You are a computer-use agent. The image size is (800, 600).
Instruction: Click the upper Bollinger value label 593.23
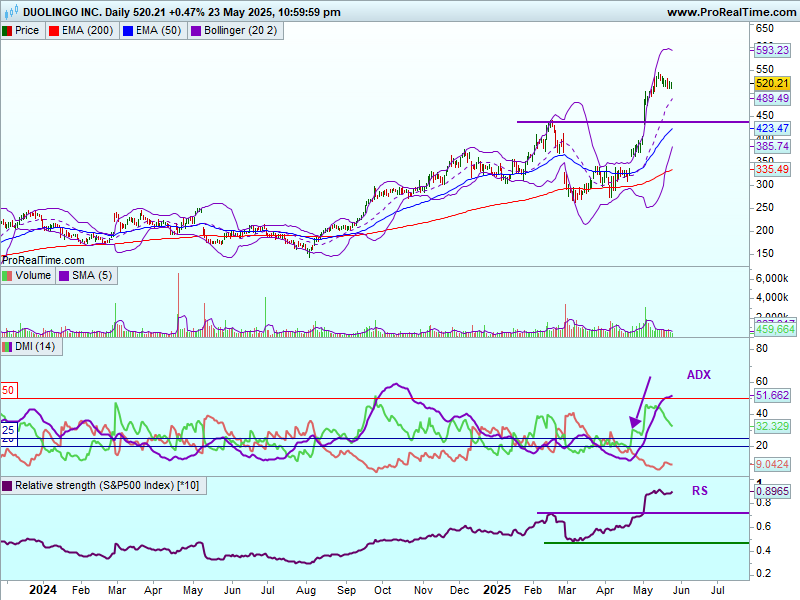pos(771,50)
